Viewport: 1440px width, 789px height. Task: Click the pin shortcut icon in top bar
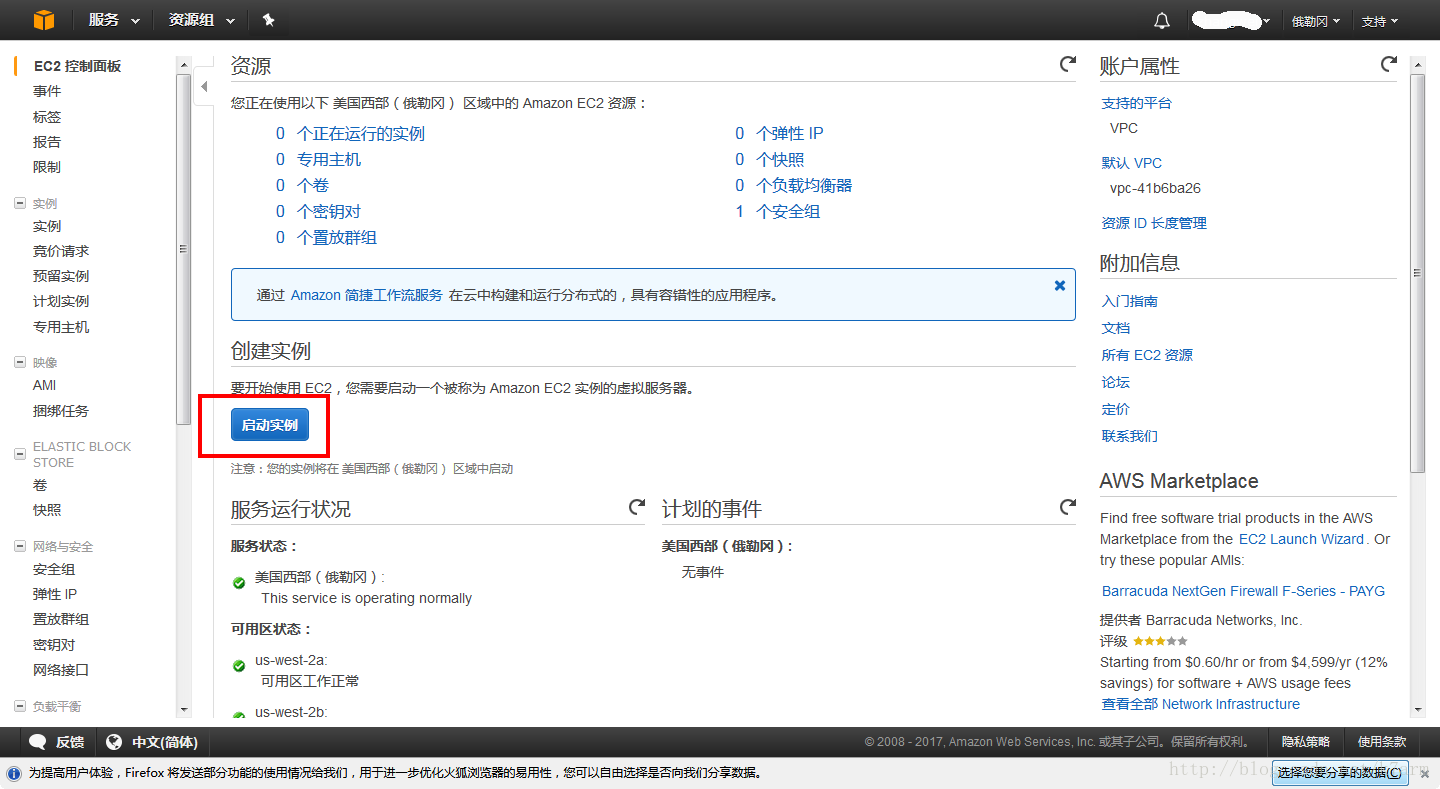coord(268,20)
